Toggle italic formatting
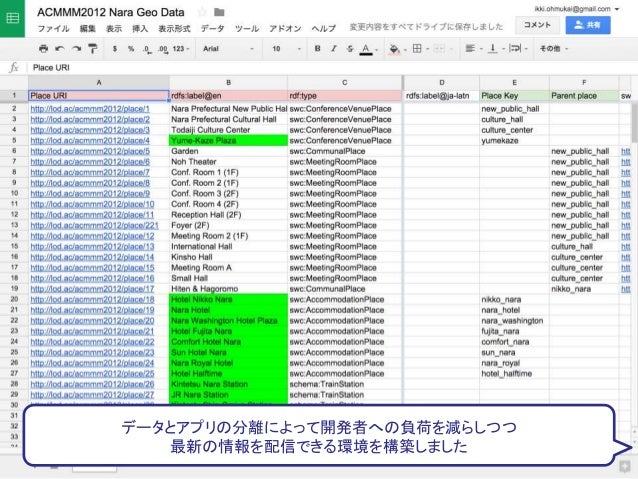Viewport: 638px width, 479px height. tap(332, 47)
